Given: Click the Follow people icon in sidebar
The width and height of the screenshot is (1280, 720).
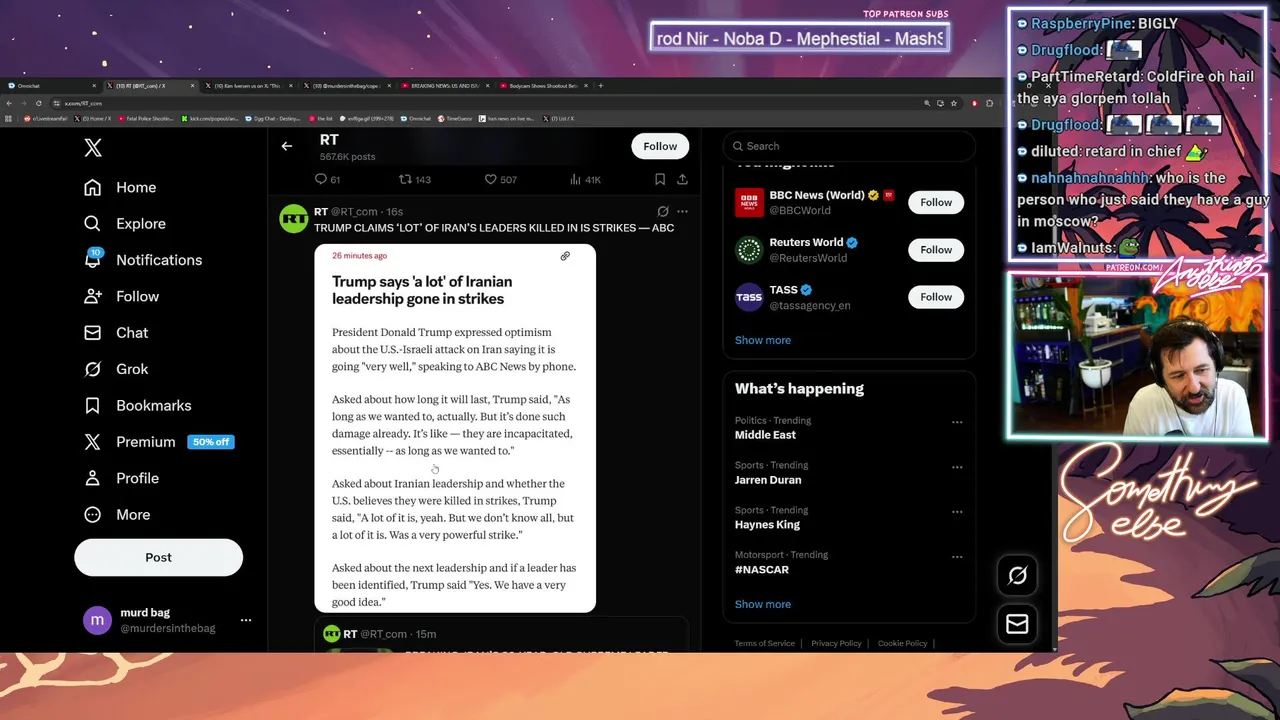Looking at the screenshot, I should click(93, 296).
